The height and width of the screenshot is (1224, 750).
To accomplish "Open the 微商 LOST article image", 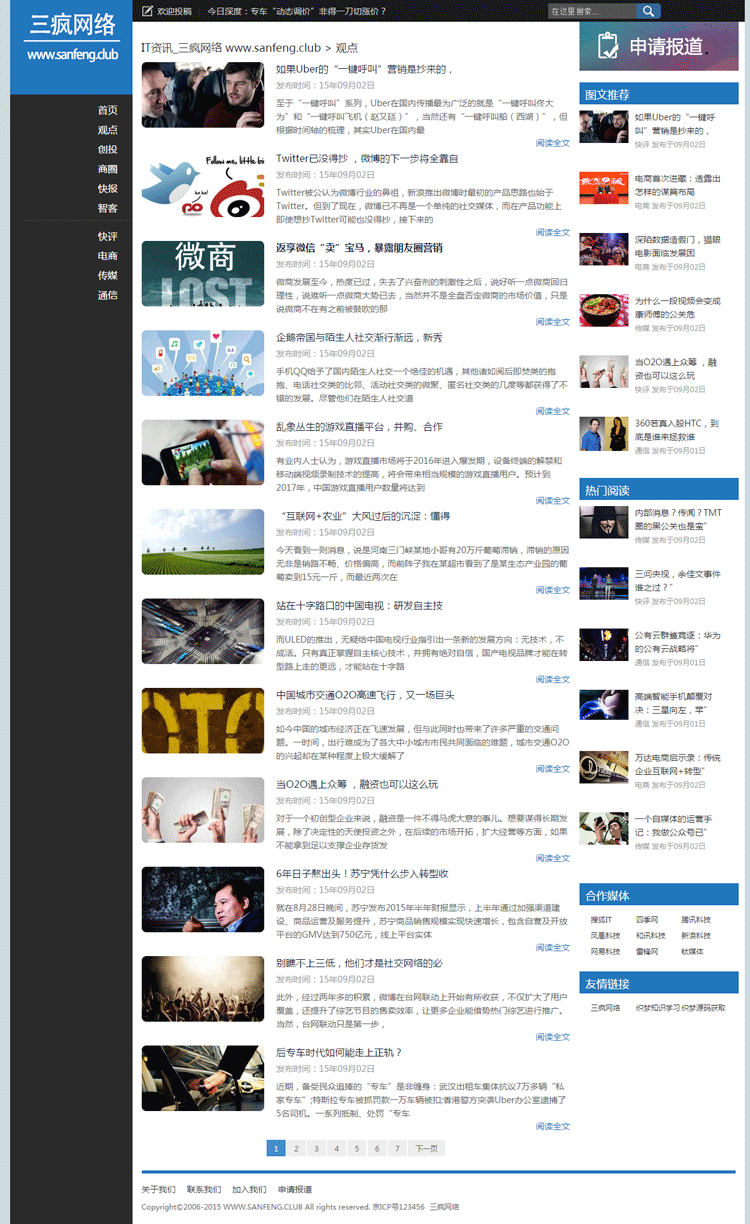I will 203,274.
